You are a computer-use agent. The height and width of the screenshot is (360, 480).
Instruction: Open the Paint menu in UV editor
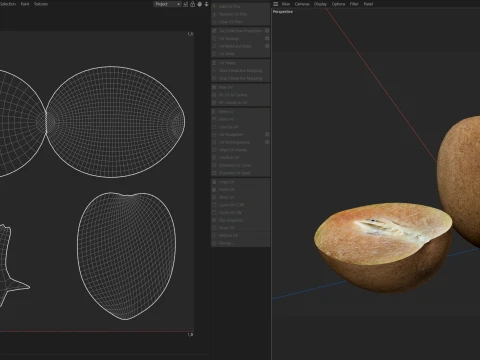[25, 4]
